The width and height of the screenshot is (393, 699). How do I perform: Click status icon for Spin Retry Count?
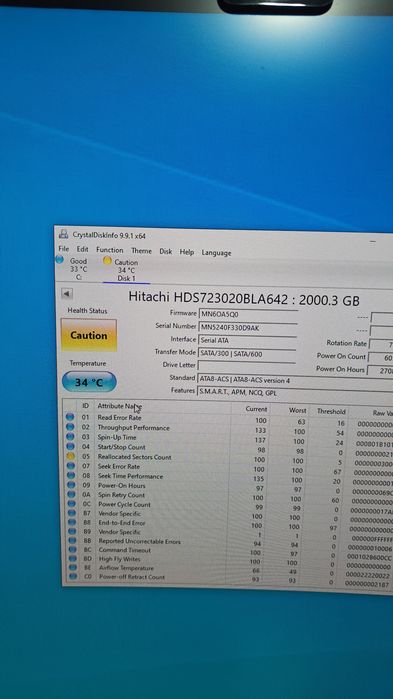[x=70, y=494]
